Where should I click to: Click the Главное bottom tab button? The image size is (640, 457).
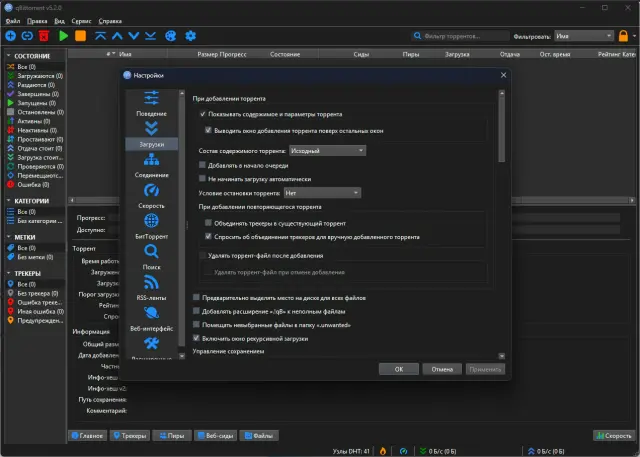(x=87, y=436)
